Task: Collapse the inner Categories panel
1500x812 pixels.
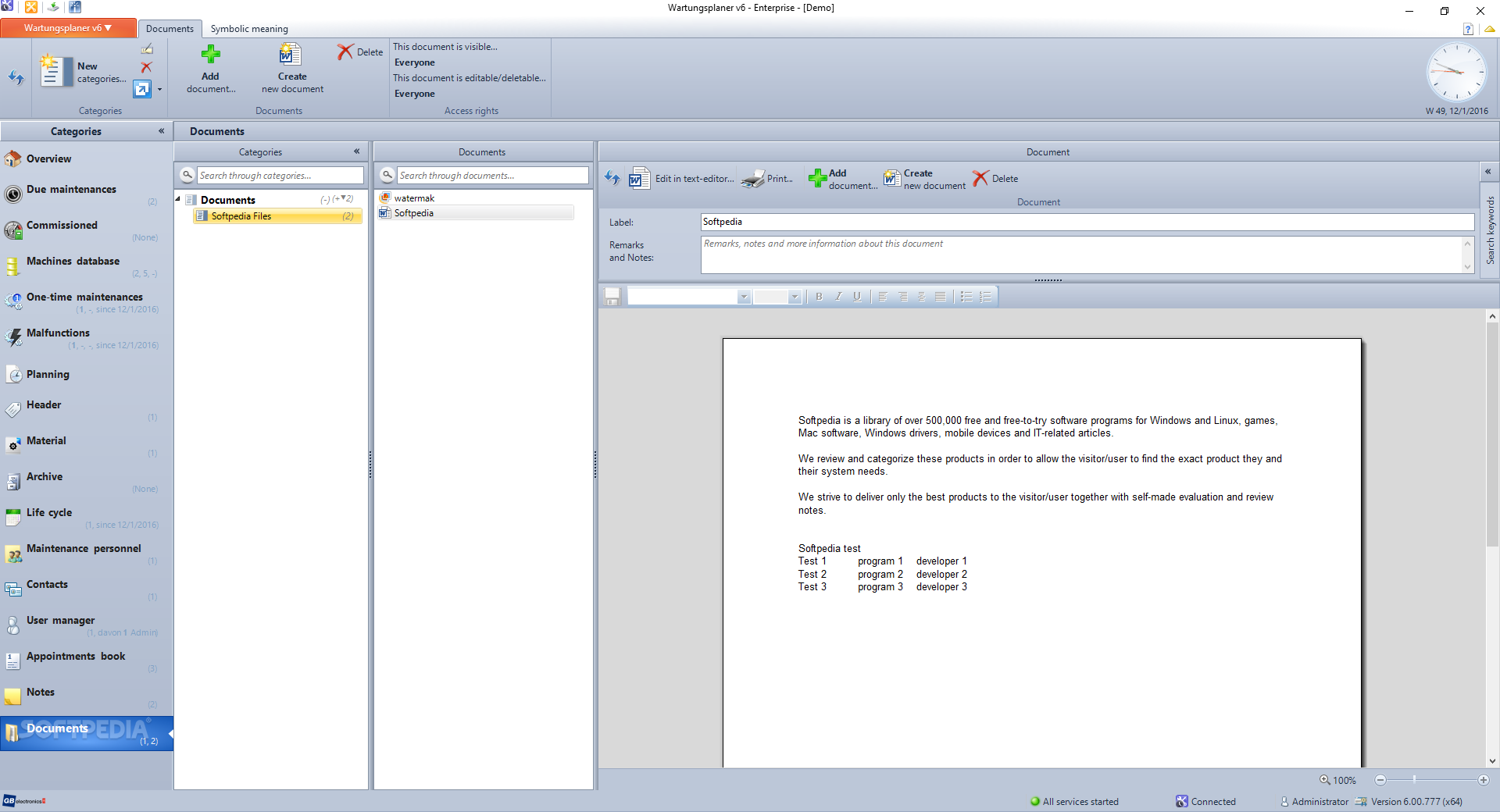Action: tap(356, 151)
